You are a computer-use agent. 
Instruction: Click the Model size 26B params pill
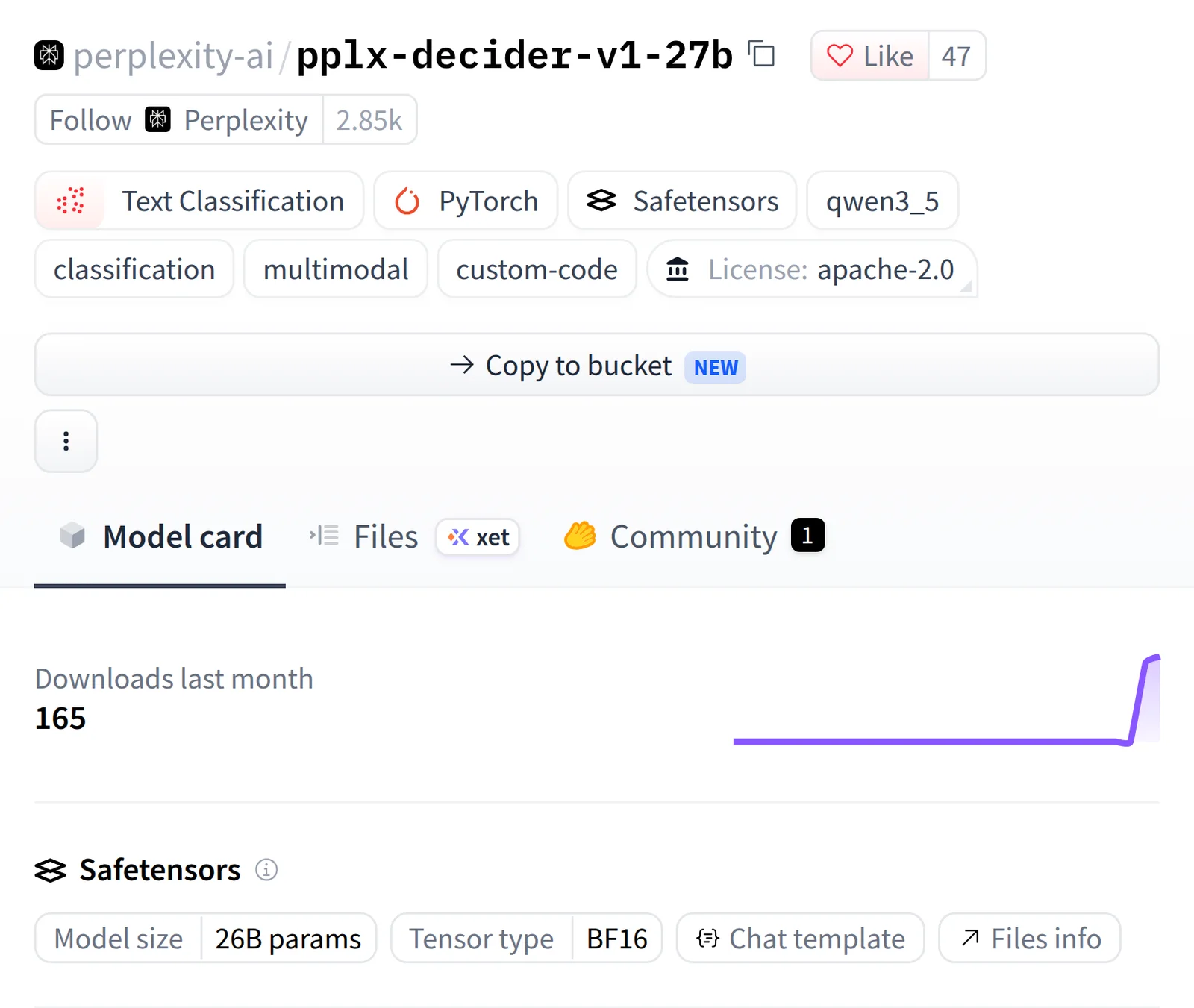[x=205, y=938]
